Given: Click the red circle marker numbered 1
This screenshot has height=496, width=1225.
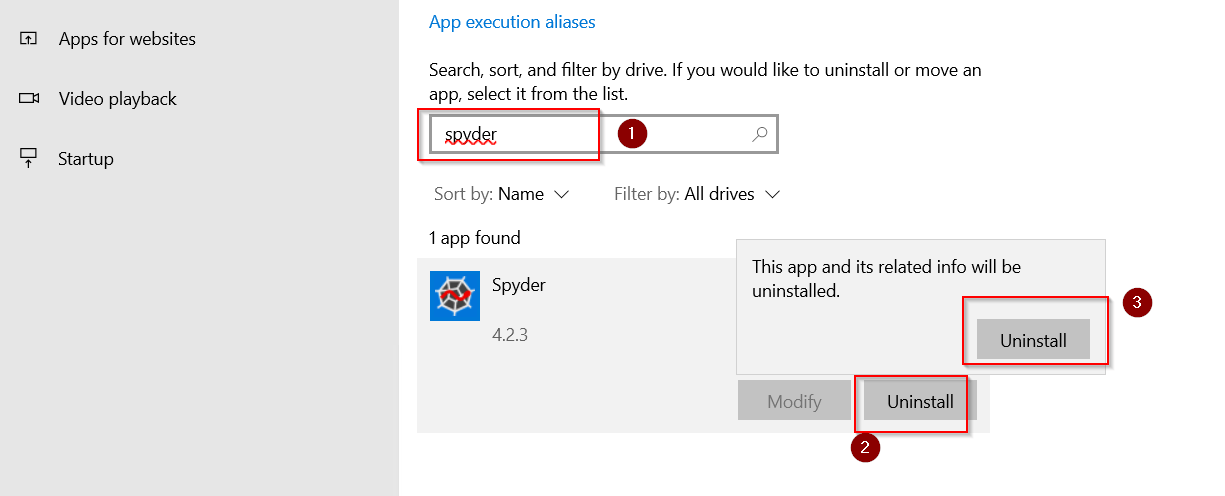Looking at the screenshot, I should tap(632, 134).
